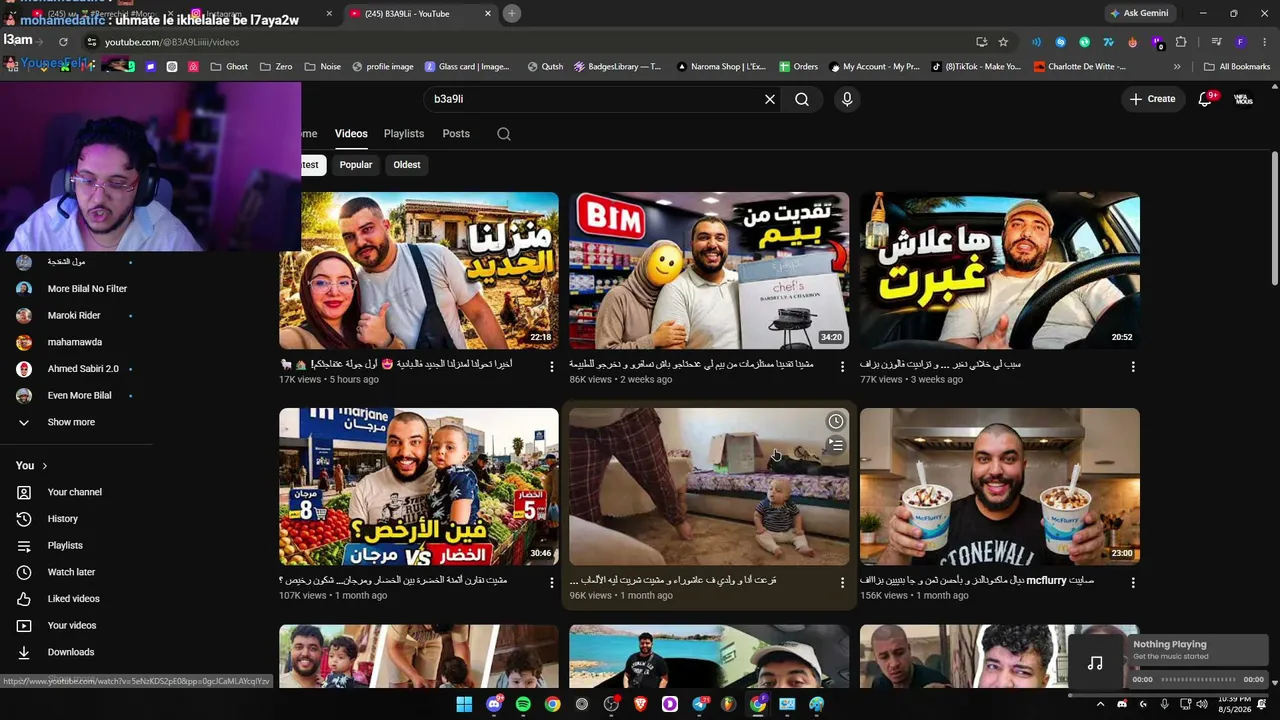This screenshot has width=1280, height=720.
Task: Click Ask Gemini button
Action: point(1139,13)
